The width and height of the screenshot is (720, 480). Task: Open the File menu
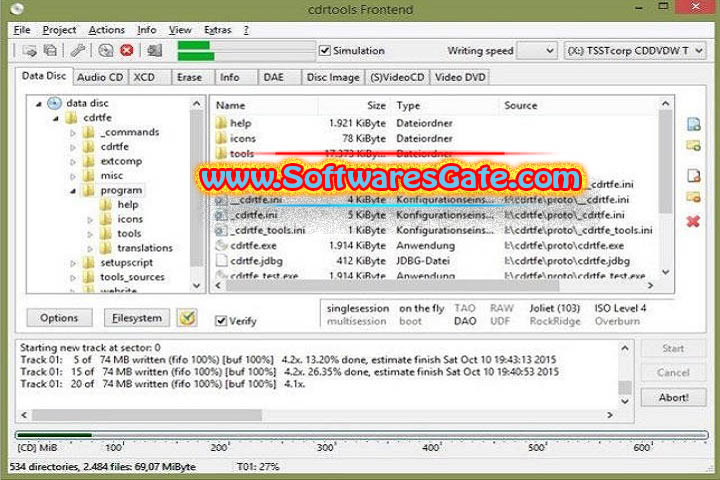[22, 30]
